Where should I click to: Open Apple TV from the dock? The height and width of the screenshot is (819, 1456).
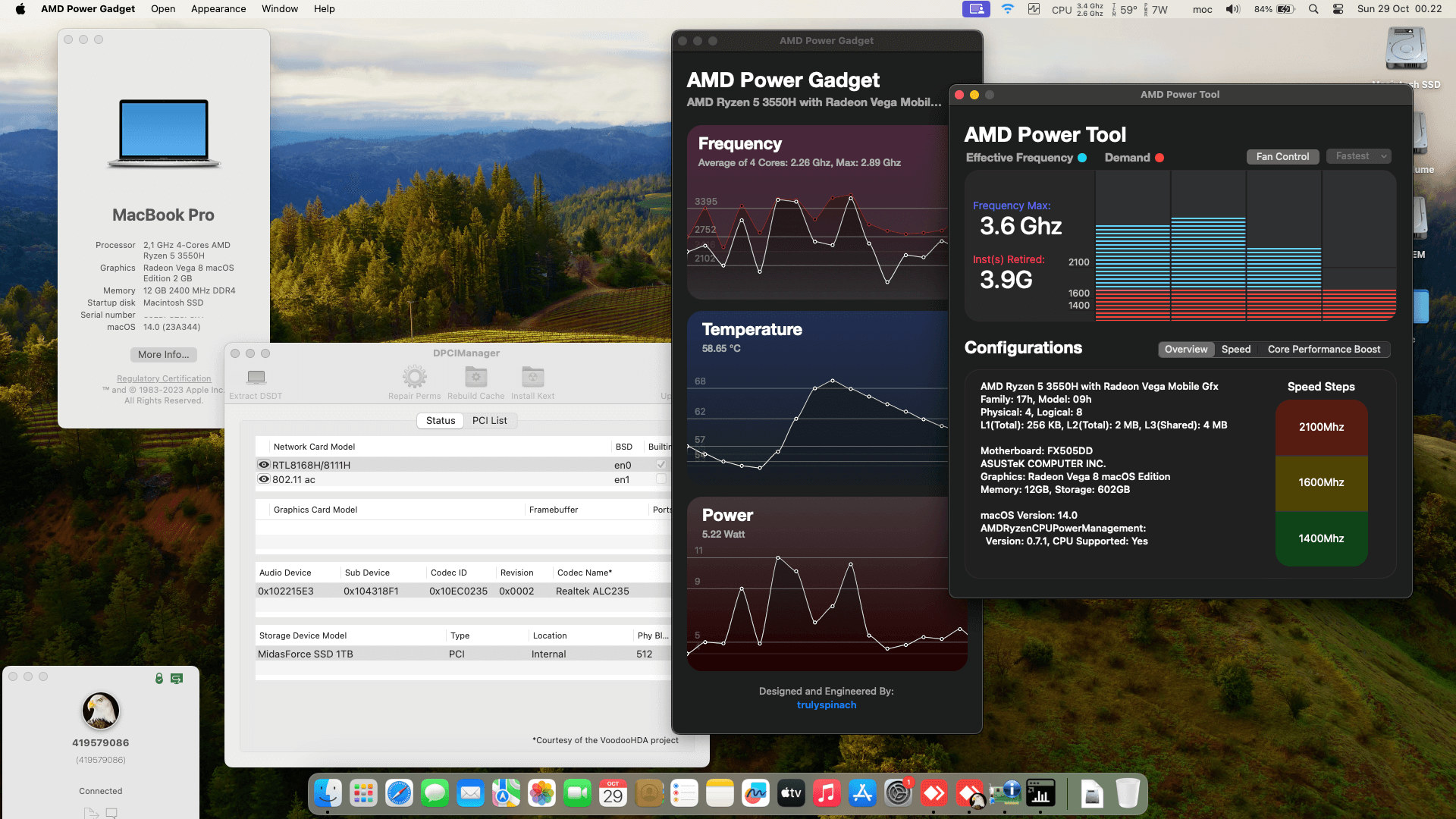(791, 794)
